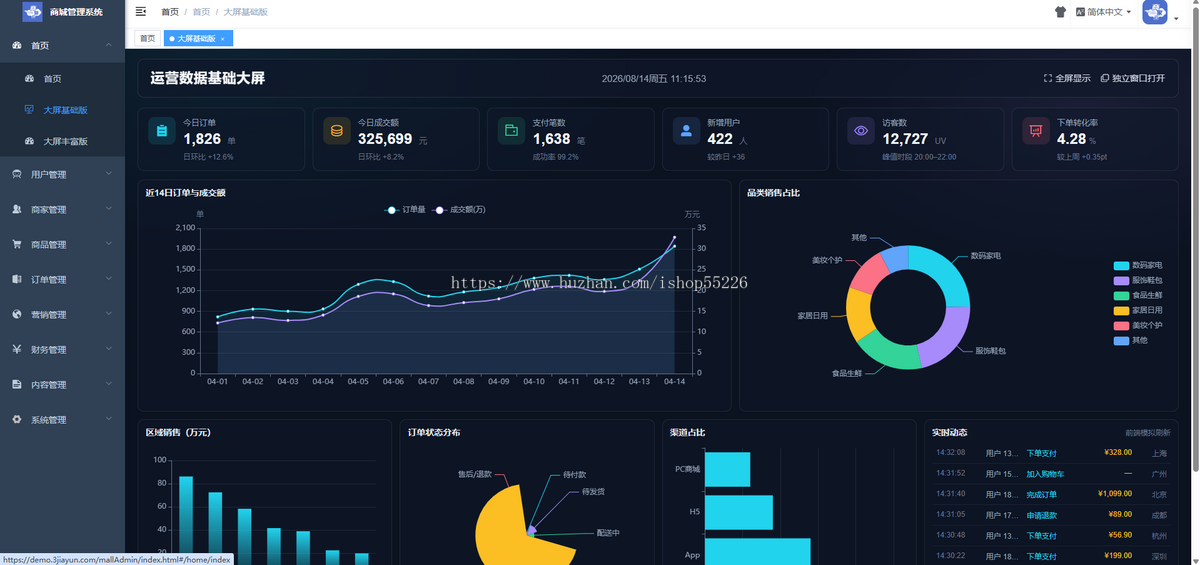Click the 今日成交额 coins icon

[337, 131]
